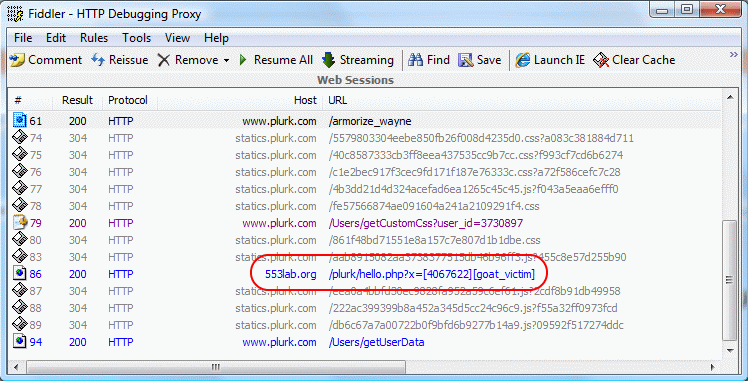Click the icon for session 88

20,308
